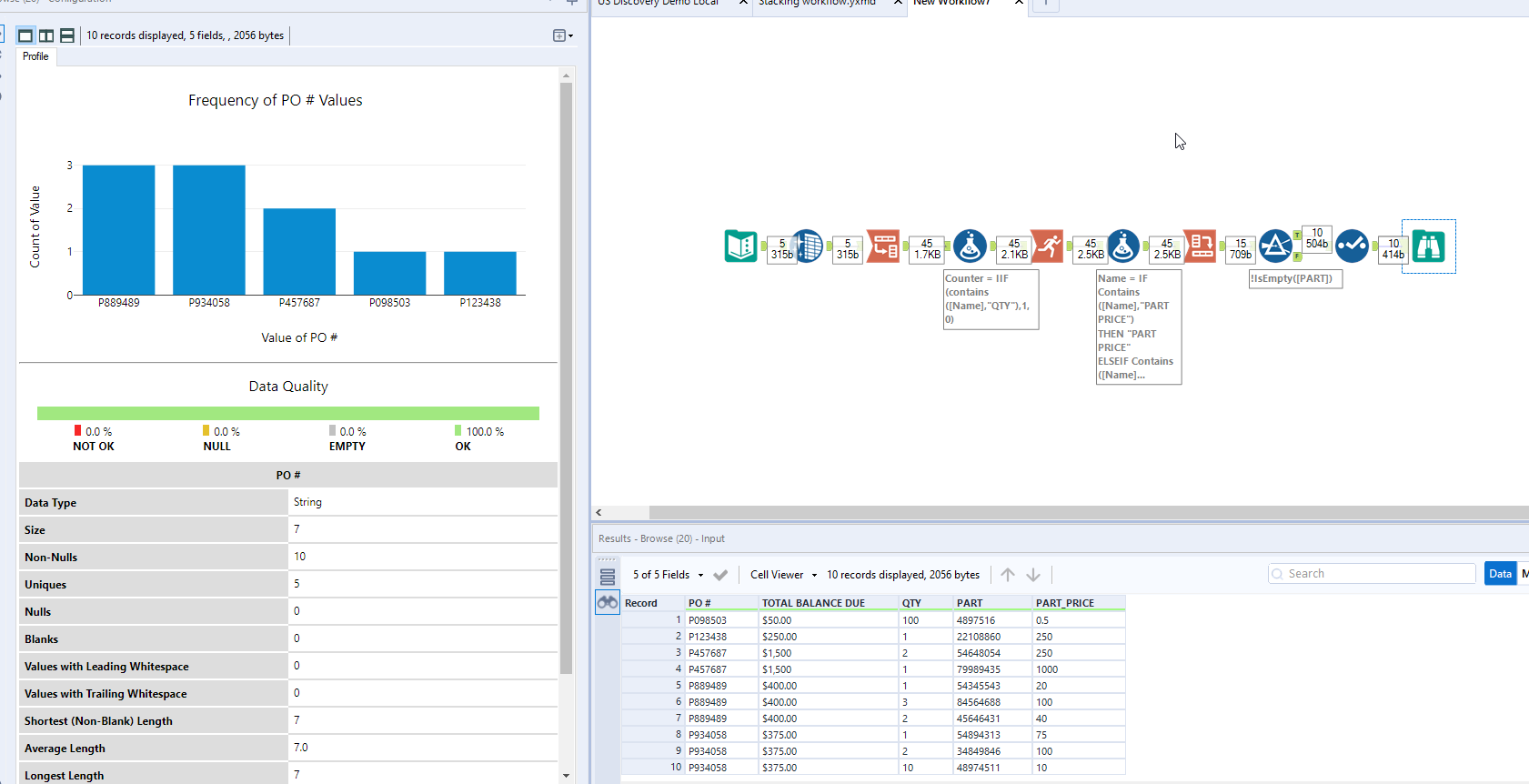Click the Cross Tab tool node
The image size is (1529, 784).
pos(1200,246)
